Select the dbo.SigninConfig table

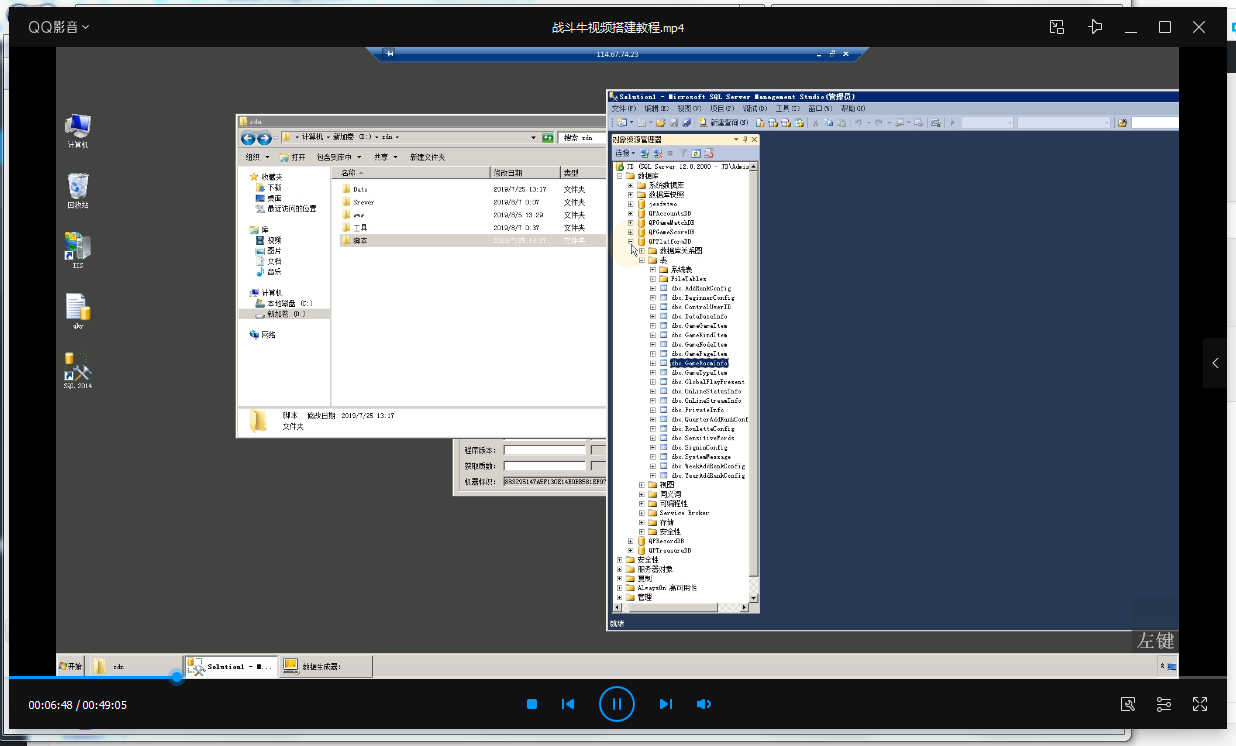click(699, 447)
